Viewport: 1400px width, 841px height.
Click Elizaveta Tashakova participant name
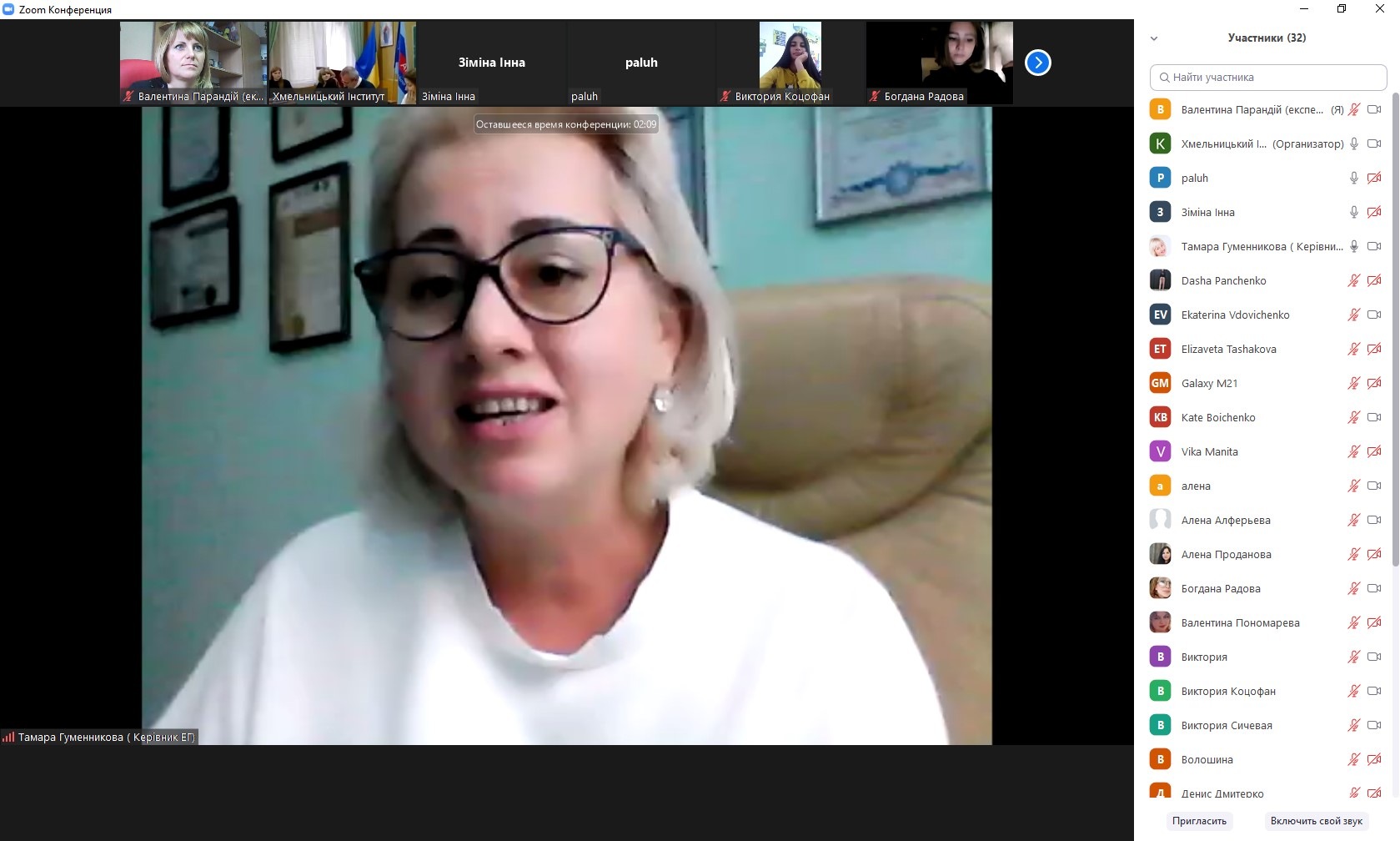(1228, 349)
